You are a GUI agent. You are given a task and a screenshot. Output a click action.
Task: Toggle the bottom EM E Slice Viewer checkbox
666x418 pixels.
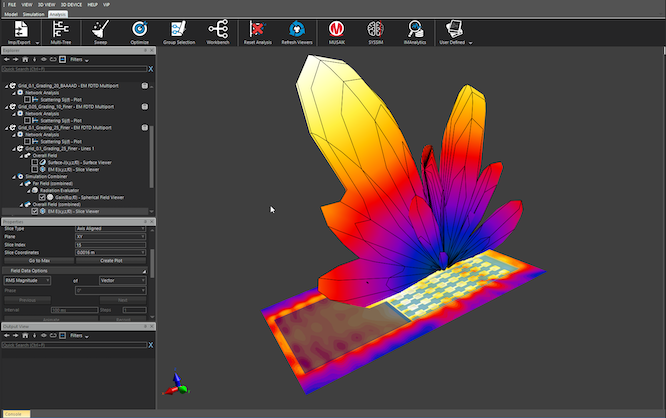36,211
